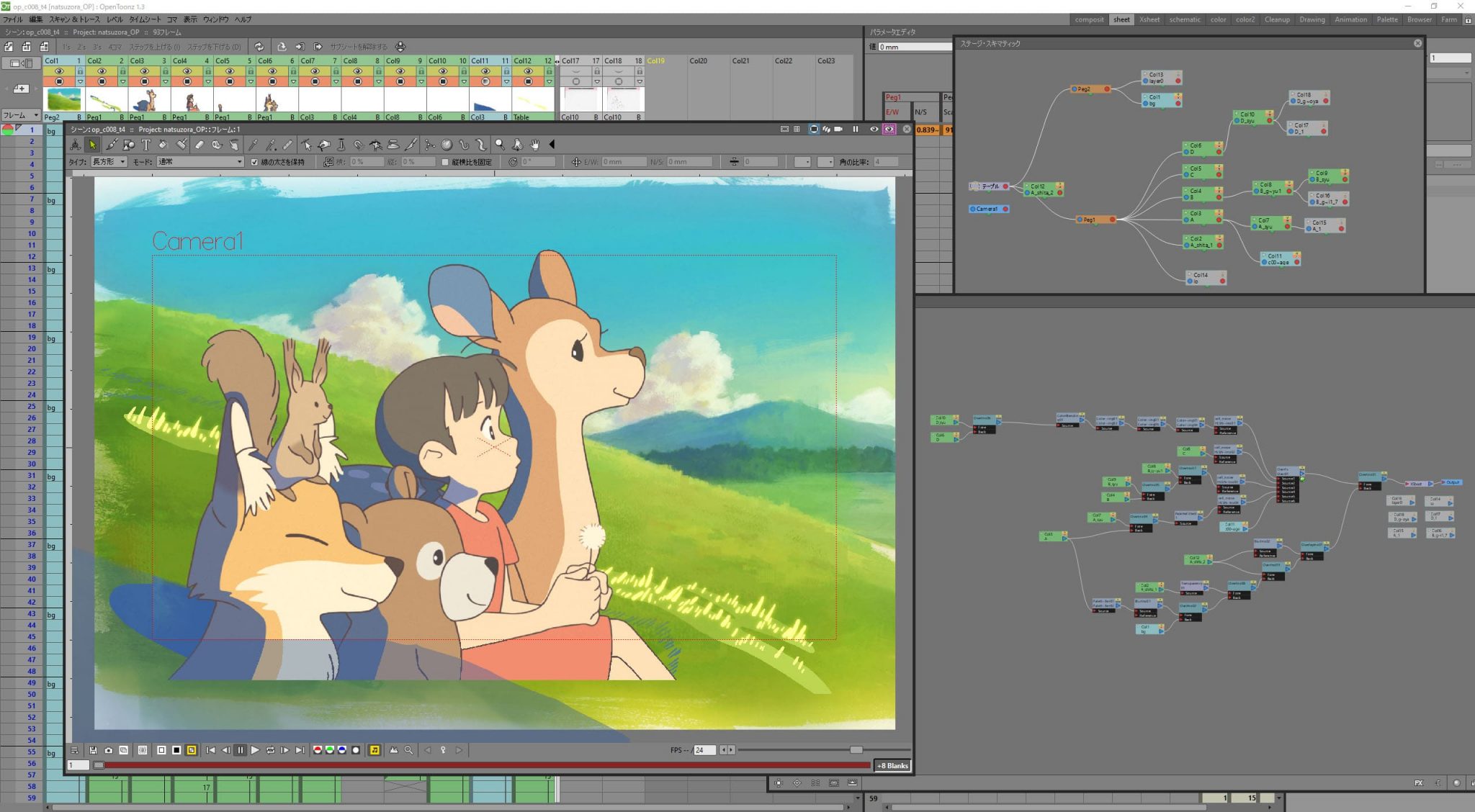
Task: Hide the Col1 column with its eye toggle
Action: [60, 71]
